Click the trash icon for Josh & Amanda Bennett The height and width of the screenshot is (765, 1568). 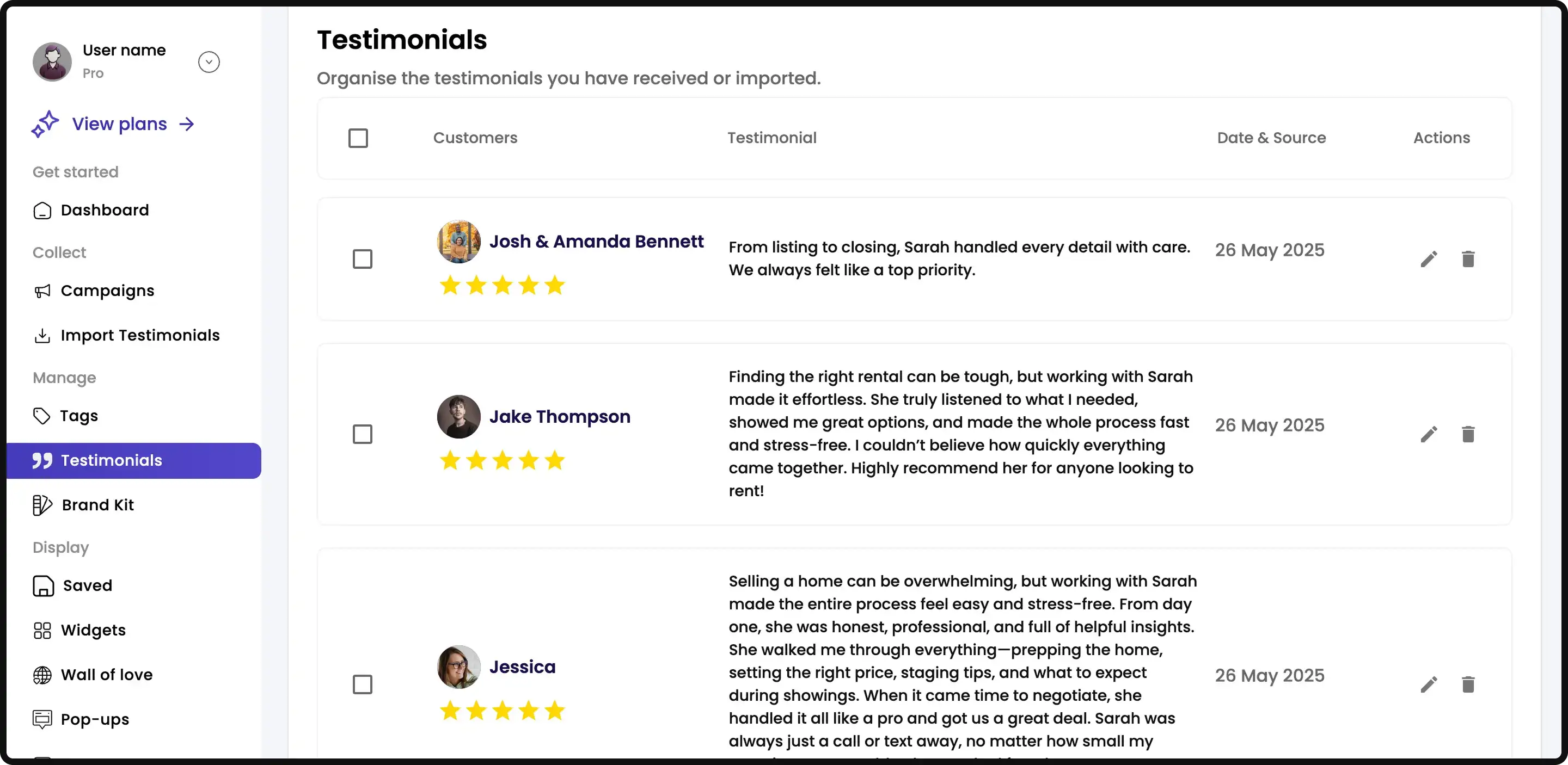[x=1468, y=259]
